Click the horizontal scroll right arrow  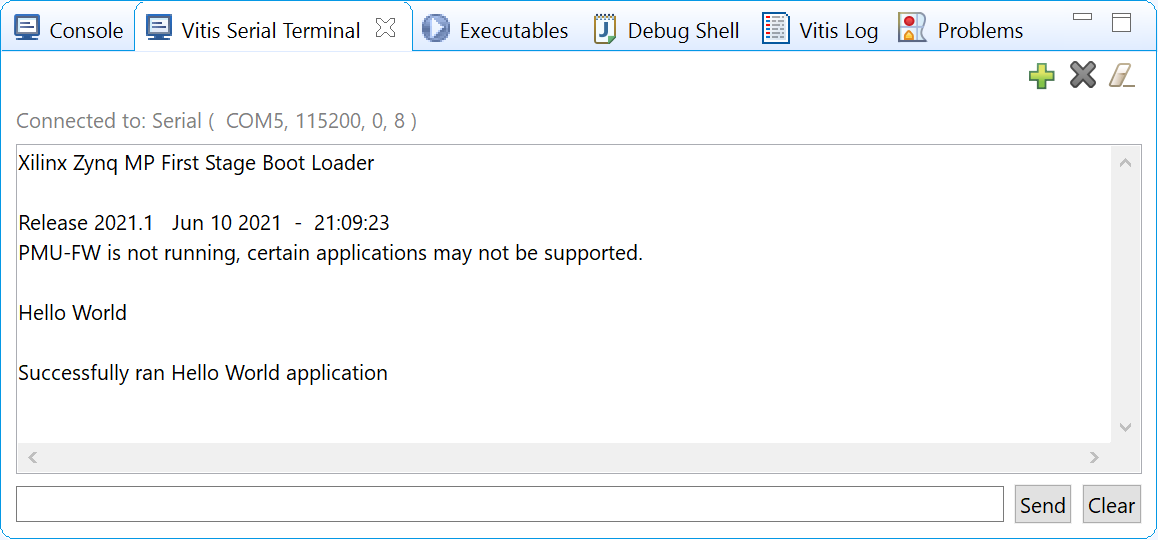click(x=1094, y=458)
